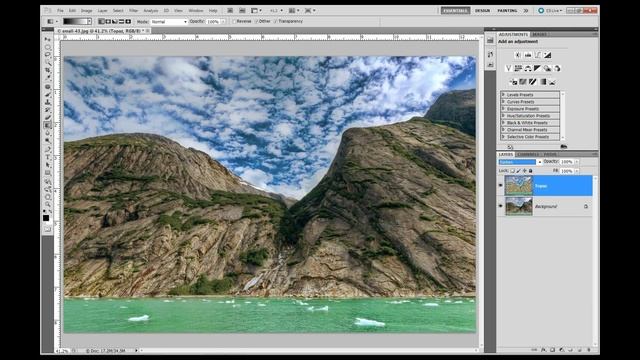Toggle Quick Mask mode
Screen dimensions: 640x360
(x=48, y=229)
